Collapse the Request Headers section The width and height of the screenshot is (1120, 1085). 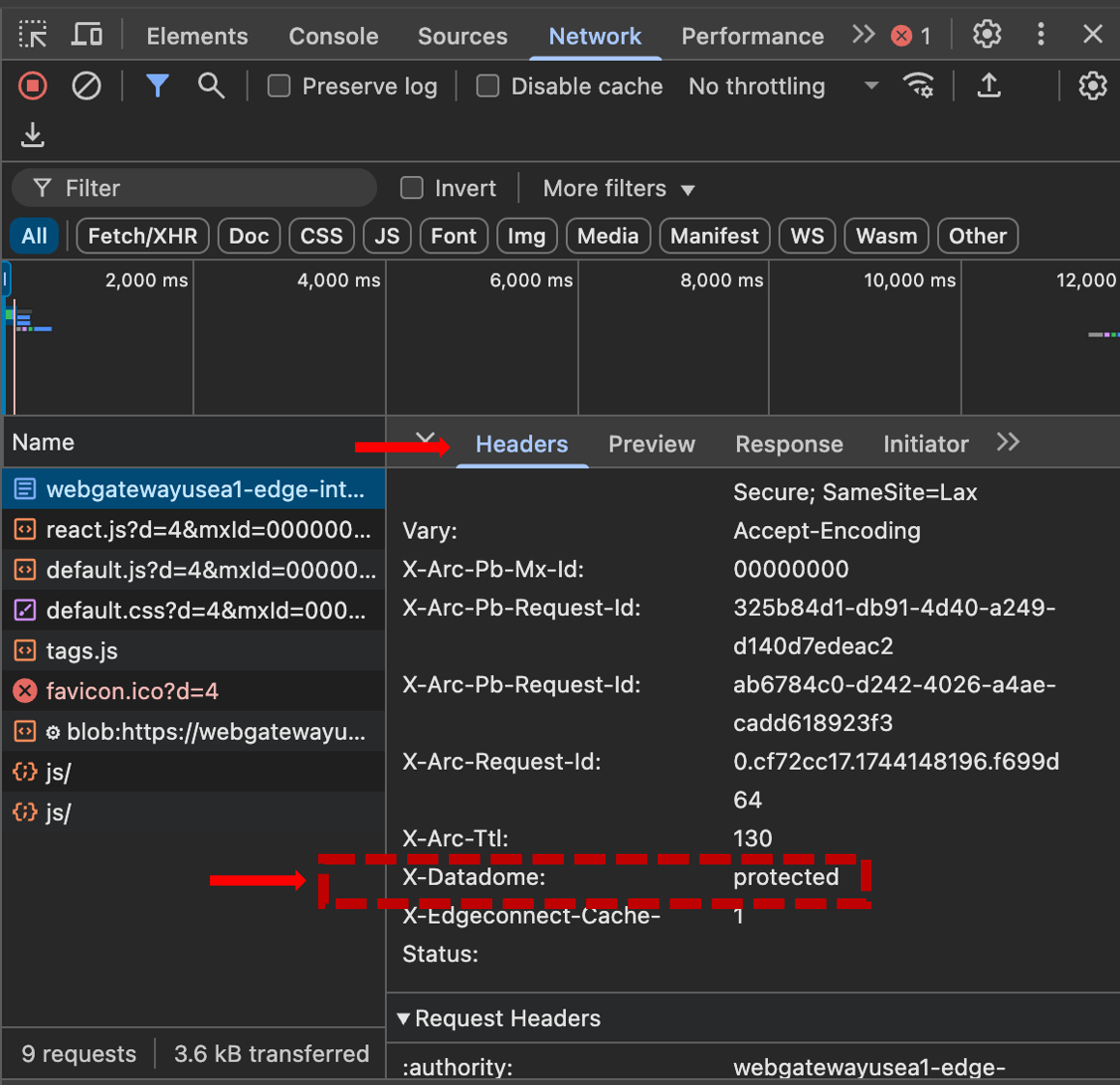[404, 1018]
